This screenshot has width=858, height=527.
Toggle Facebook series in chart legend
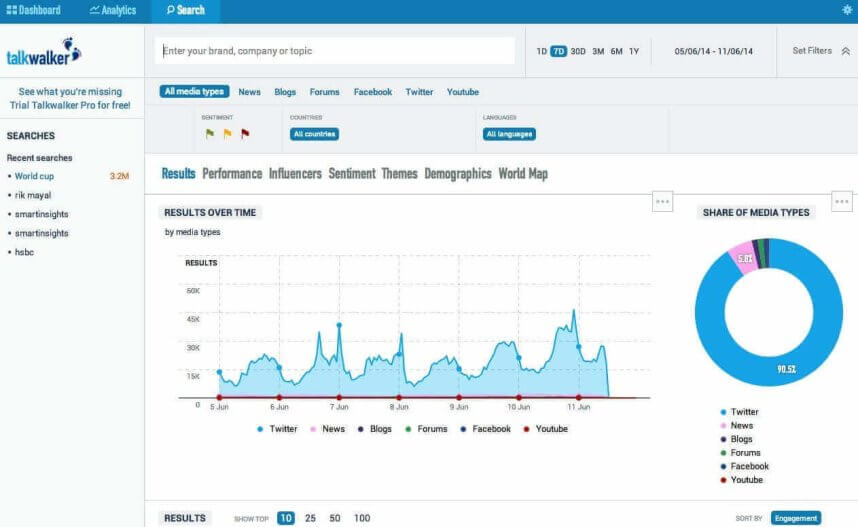point(485,429)
